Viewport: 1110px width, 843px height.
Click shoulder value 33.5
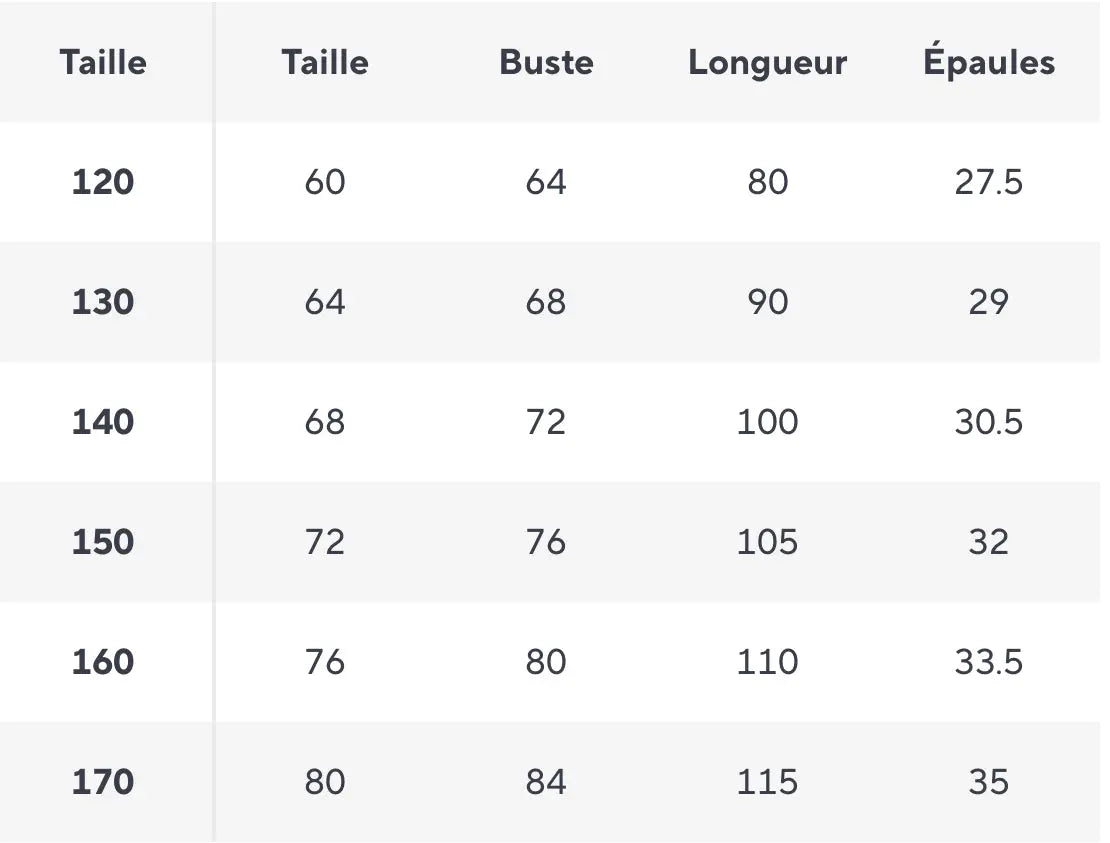[988, 662]
